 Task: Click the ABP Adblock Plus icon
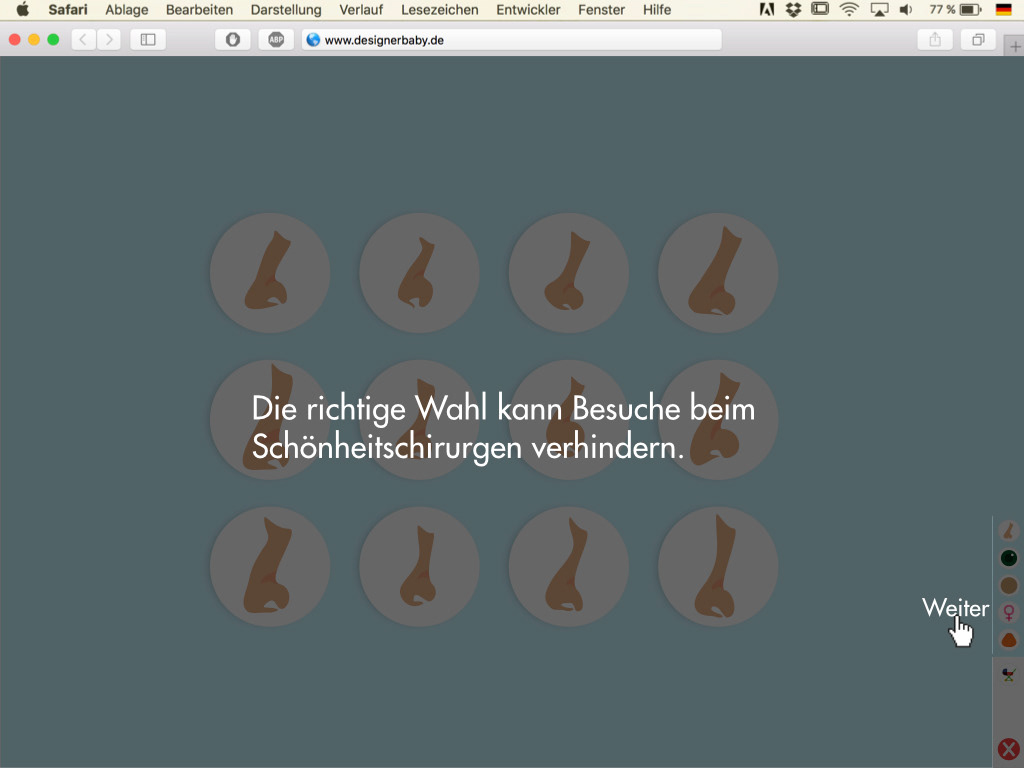pyautogui.click(x=276, y=40)
